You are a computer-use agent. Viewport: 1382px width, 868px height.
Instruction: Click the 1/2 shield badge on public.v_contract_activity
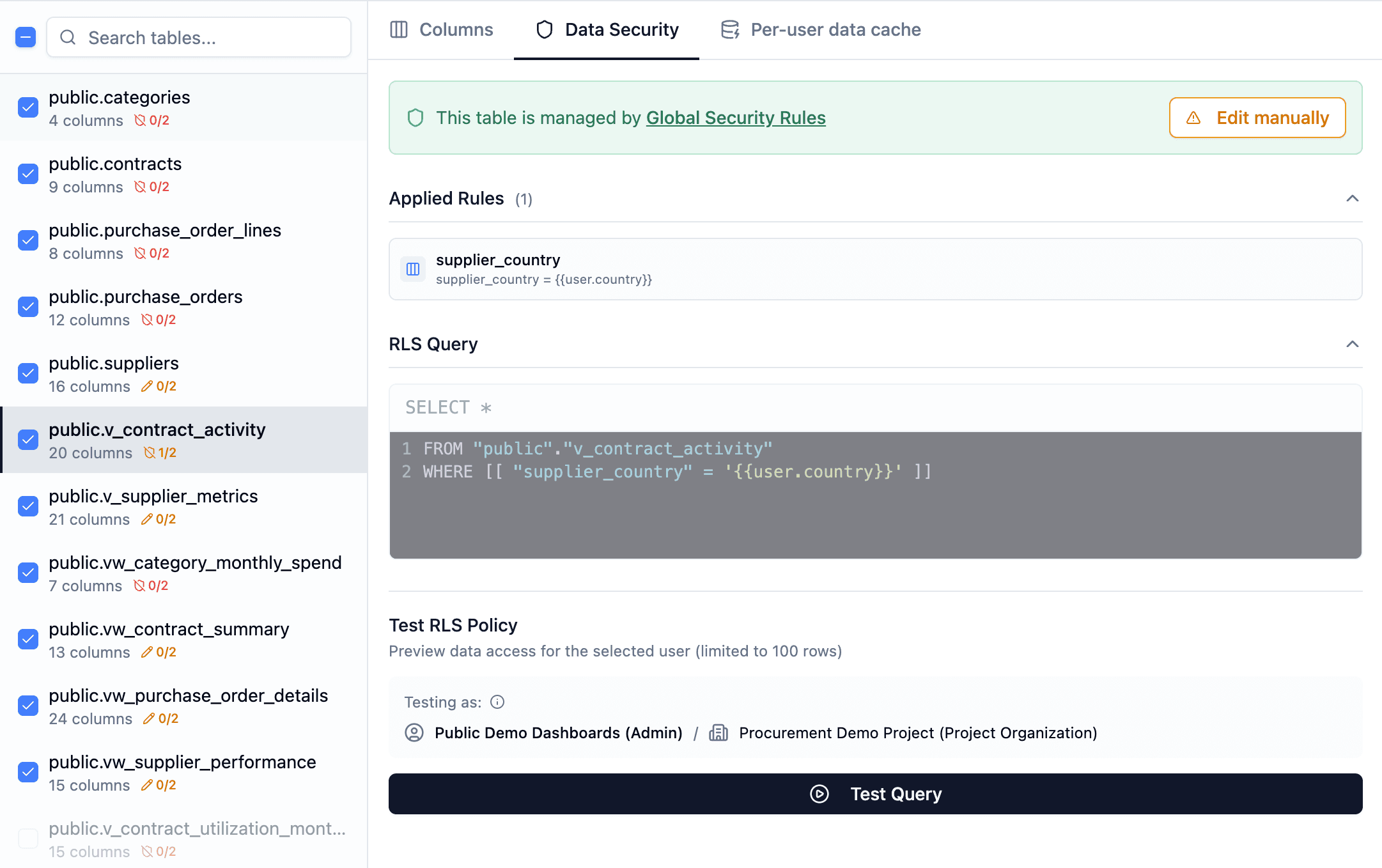[x=160, y=453]
